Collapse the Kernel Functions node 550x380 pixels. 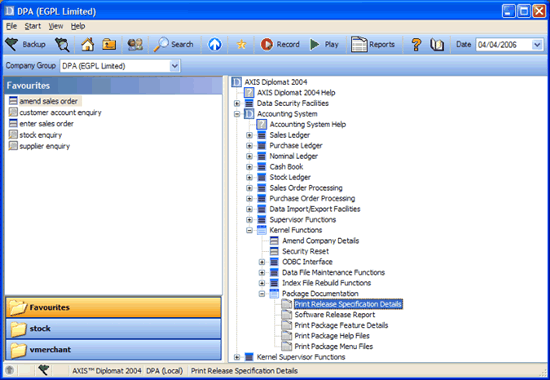point(249,230)
